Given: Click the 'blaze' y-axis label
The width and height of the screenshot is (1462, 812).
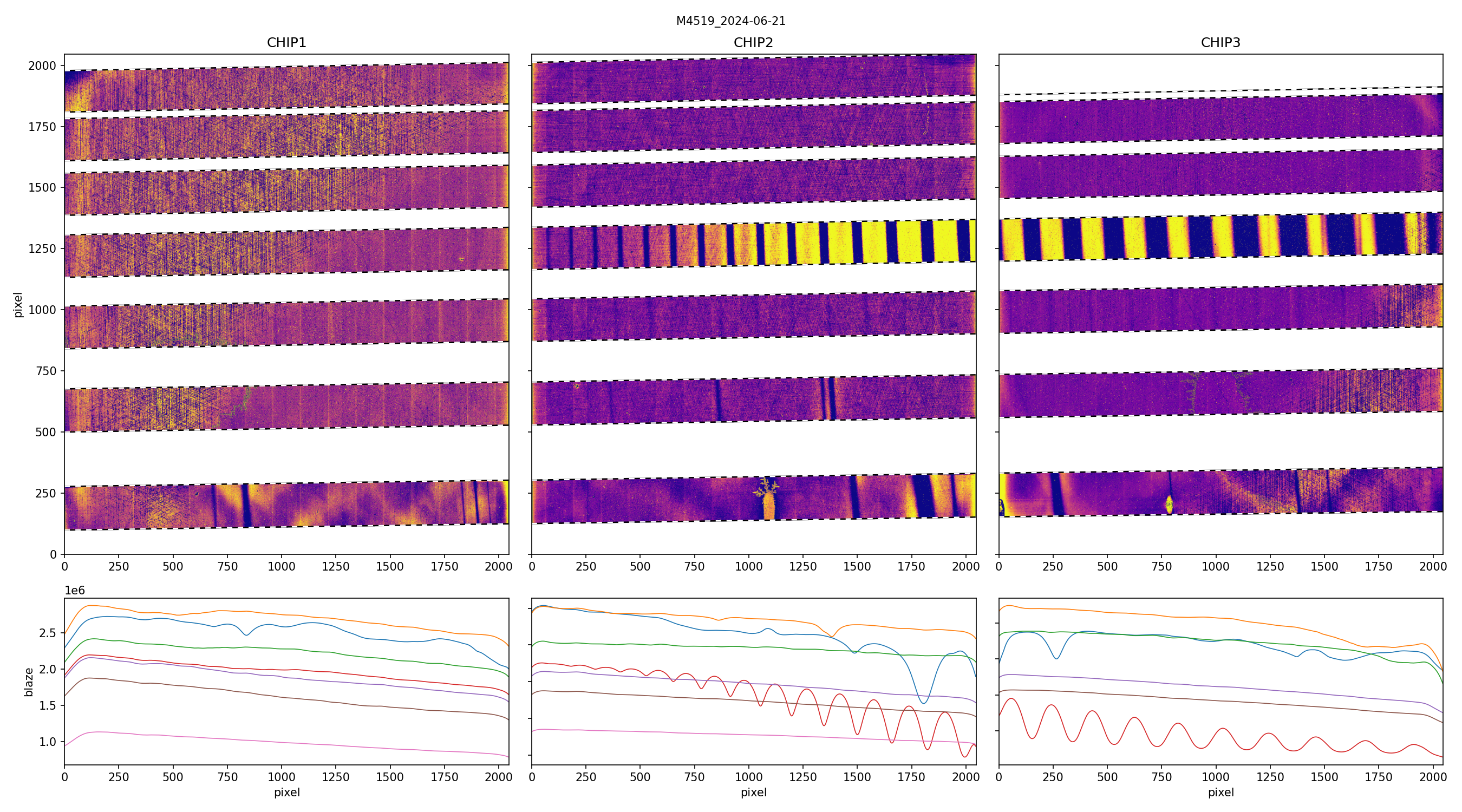Looking at the screenshot, I should (x=28, y=682).
